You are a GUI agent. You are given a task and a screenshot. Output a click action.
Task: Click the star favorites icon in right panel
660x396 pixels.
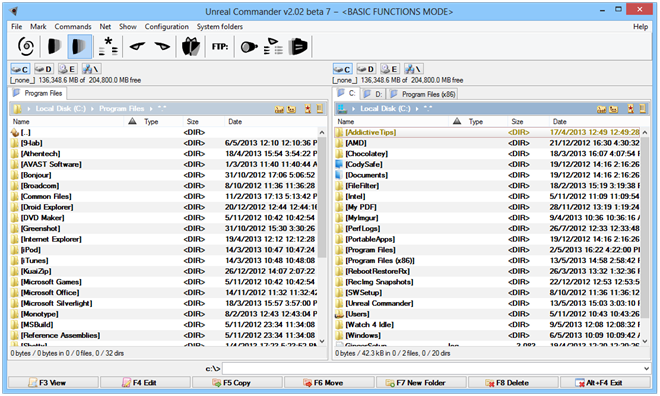[x=631, y=109]
